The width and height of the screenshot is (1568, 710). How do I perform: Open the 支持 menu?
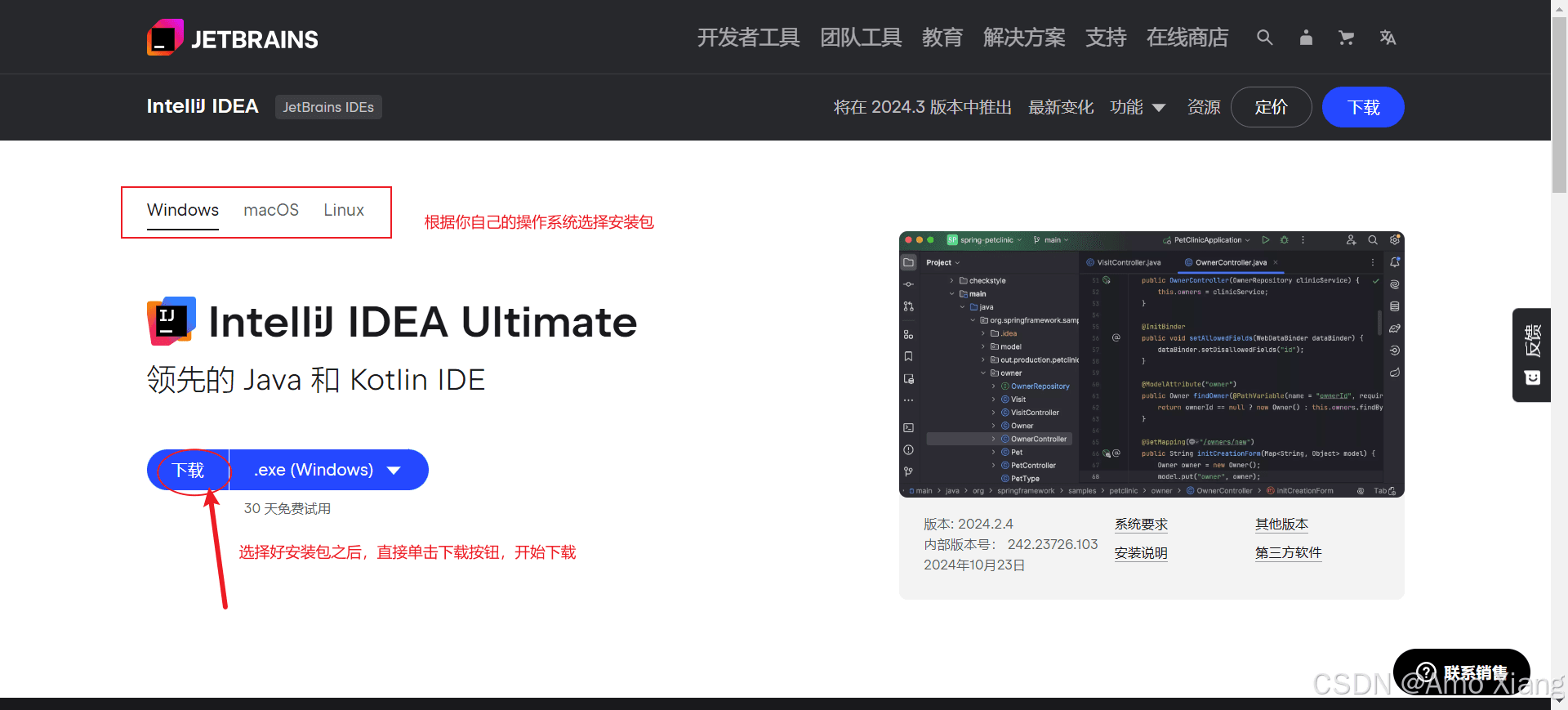click(x=1106, y=38)
